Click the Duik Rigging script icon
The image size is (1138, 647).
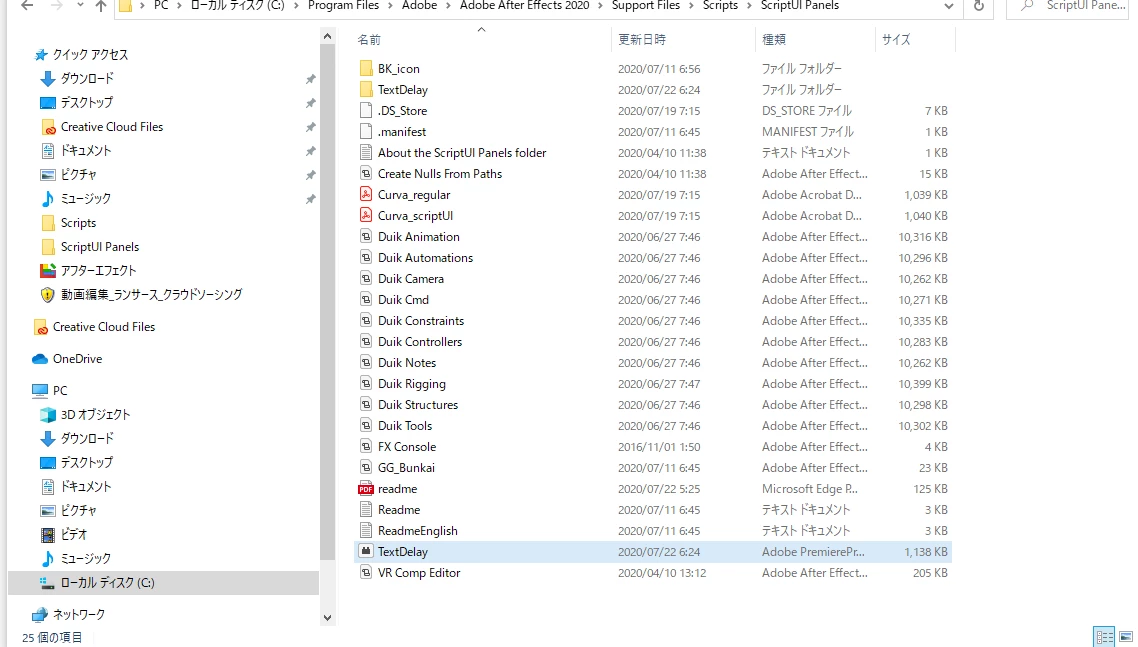pos(367,384)
